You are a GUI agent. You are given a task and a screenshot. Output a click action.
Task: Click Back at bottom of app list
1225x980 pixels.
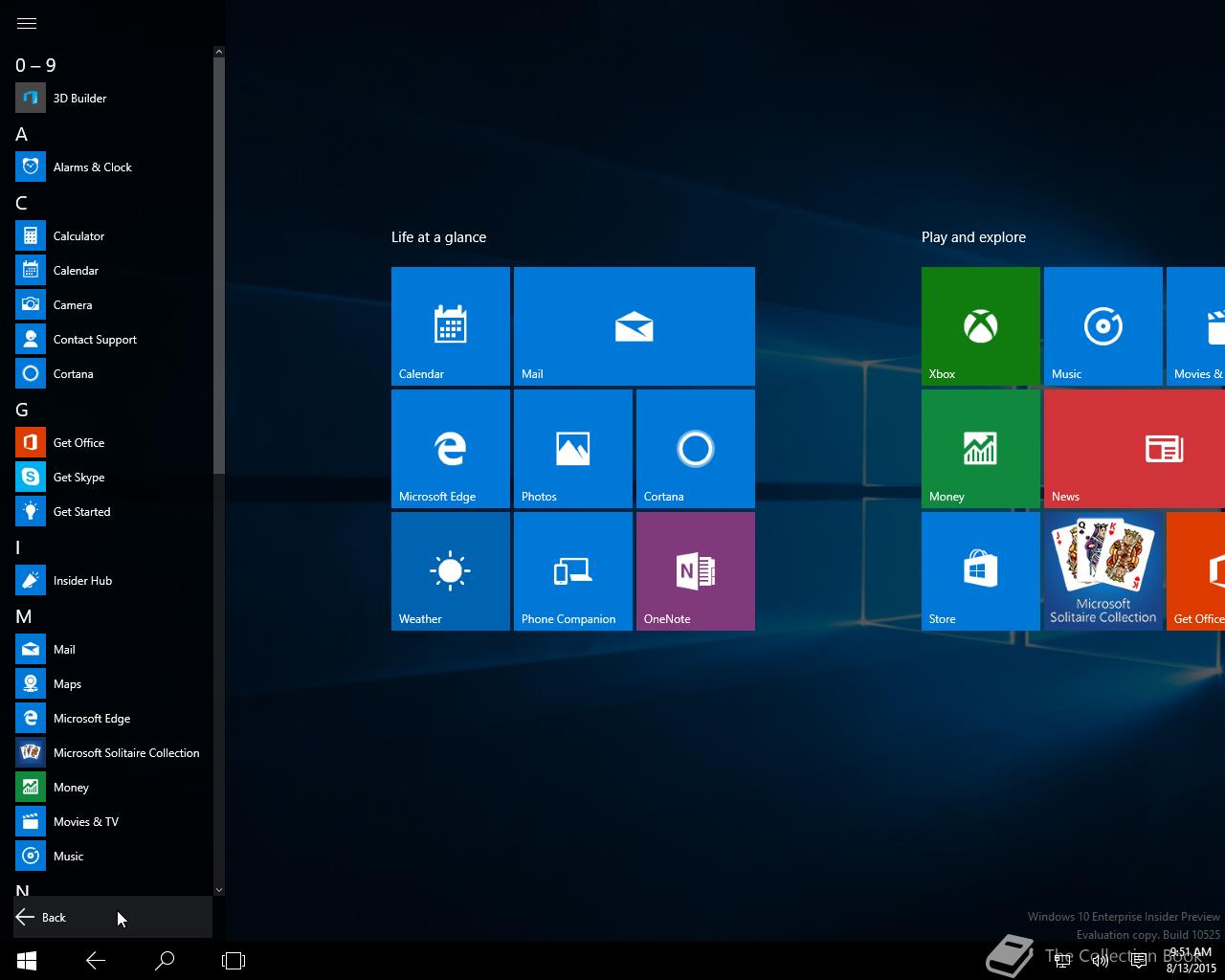click(113, 917)
